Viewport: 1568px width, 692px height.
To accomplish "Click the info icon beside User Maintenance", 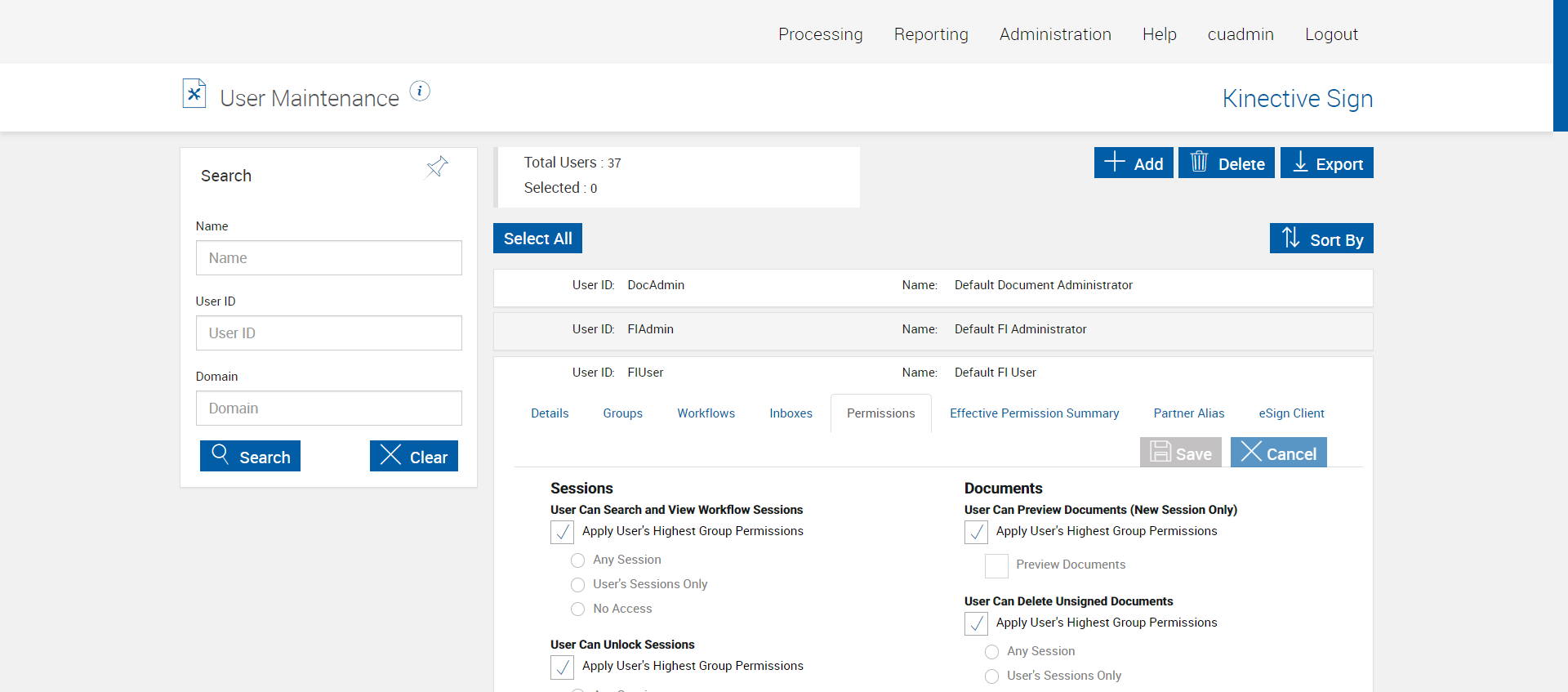I will click(420, 91).
